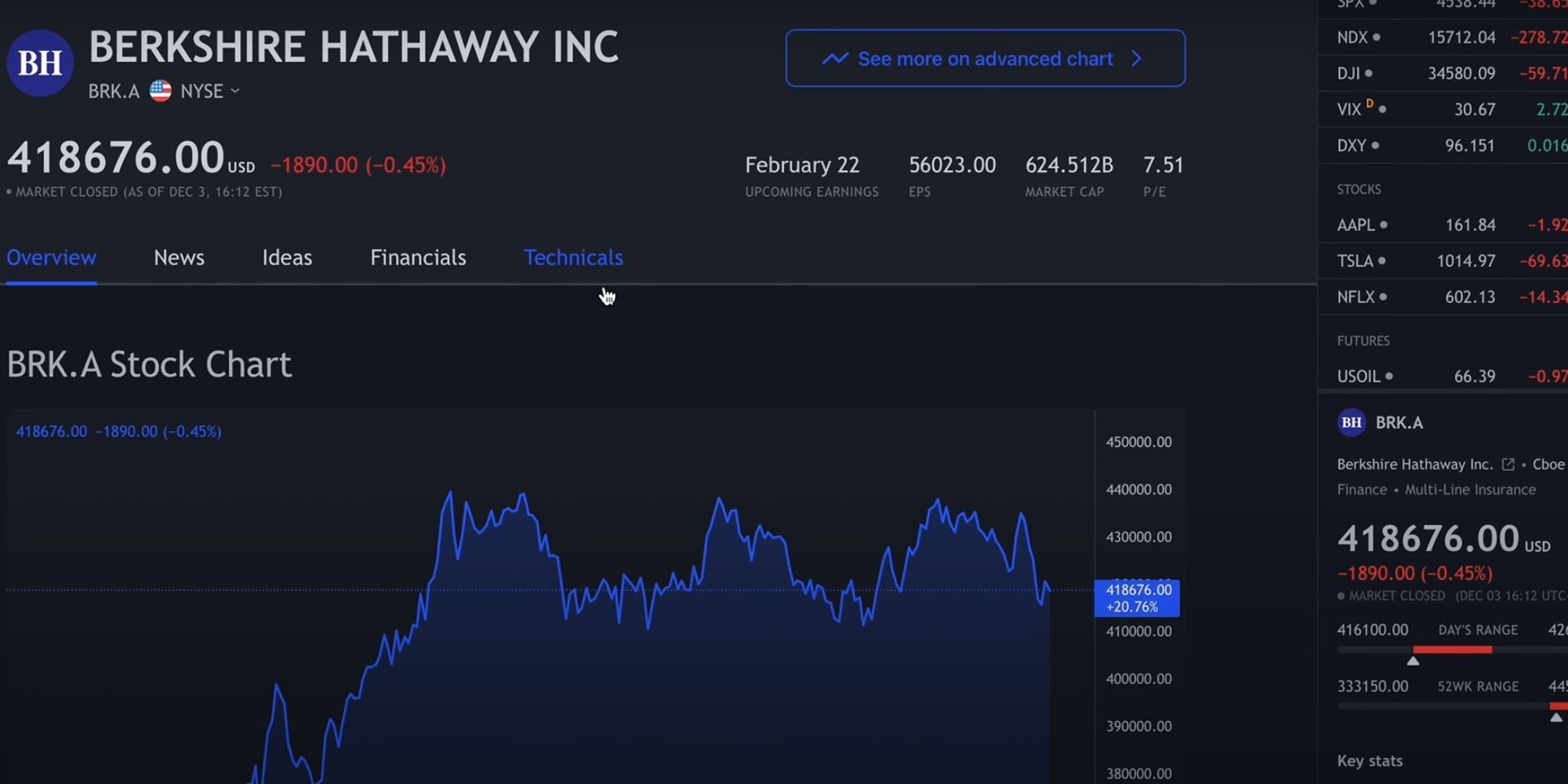Open external link icon beside Berkshire Hathaway Inc.
The image size is (1568, 784).
click(1508, 464)
